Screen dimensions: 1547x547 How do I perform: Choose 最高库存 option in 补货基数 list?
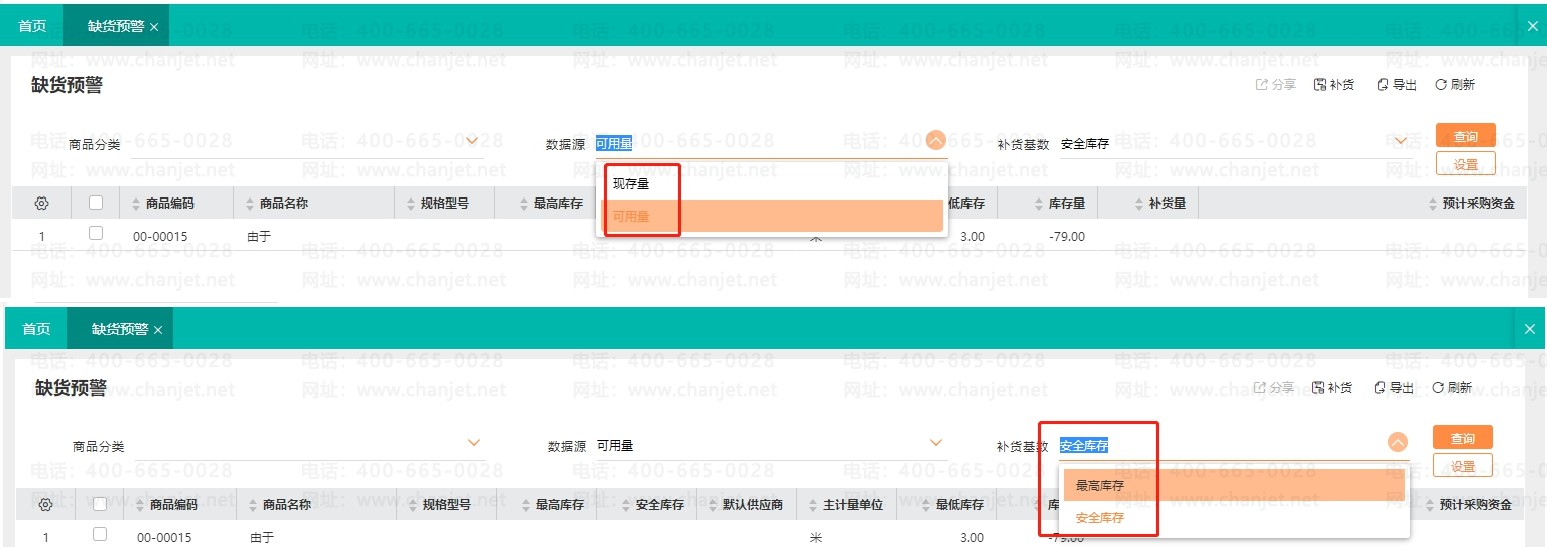[x=1234, y=486]
